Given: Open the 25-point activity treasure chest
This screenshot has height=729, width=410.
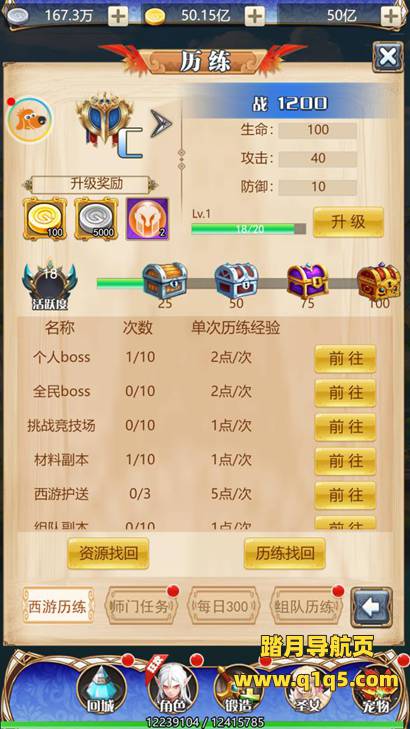Looking at the screenshot, I should pos(165,280).
